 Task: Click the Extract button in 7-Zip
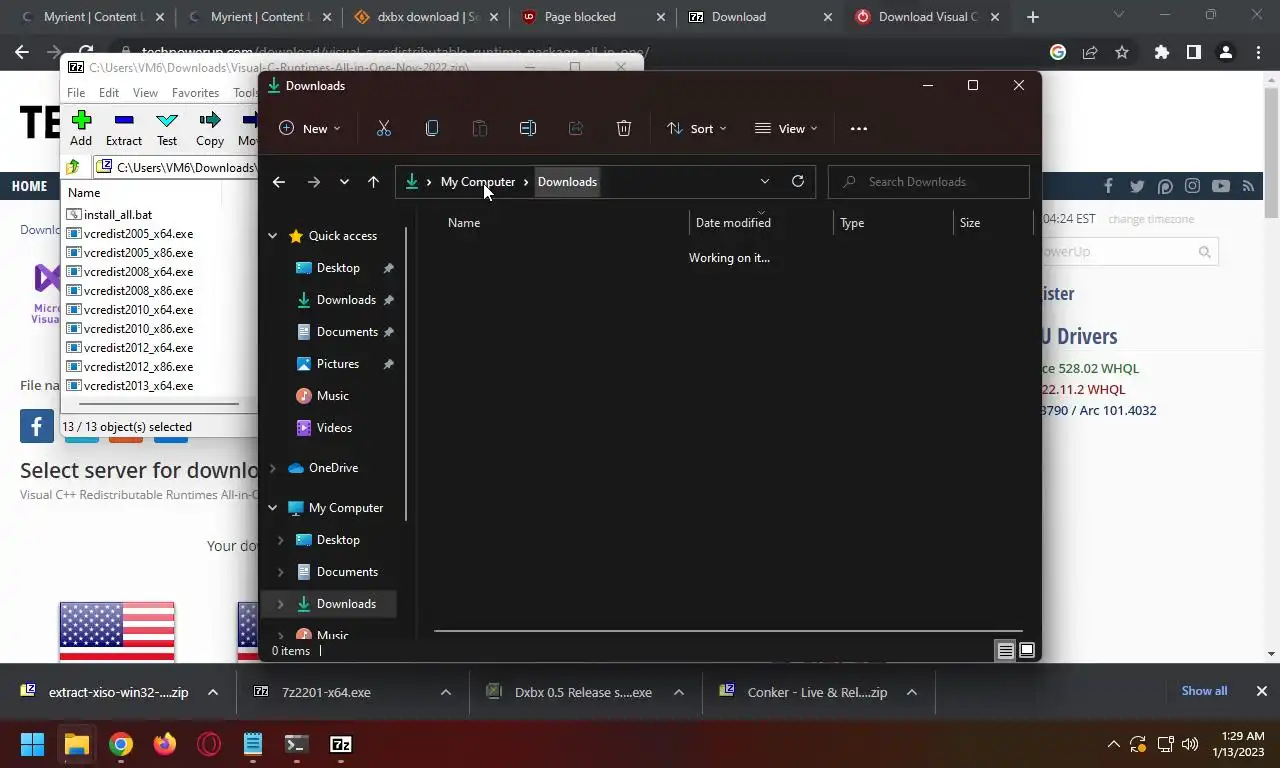(124, 128)
